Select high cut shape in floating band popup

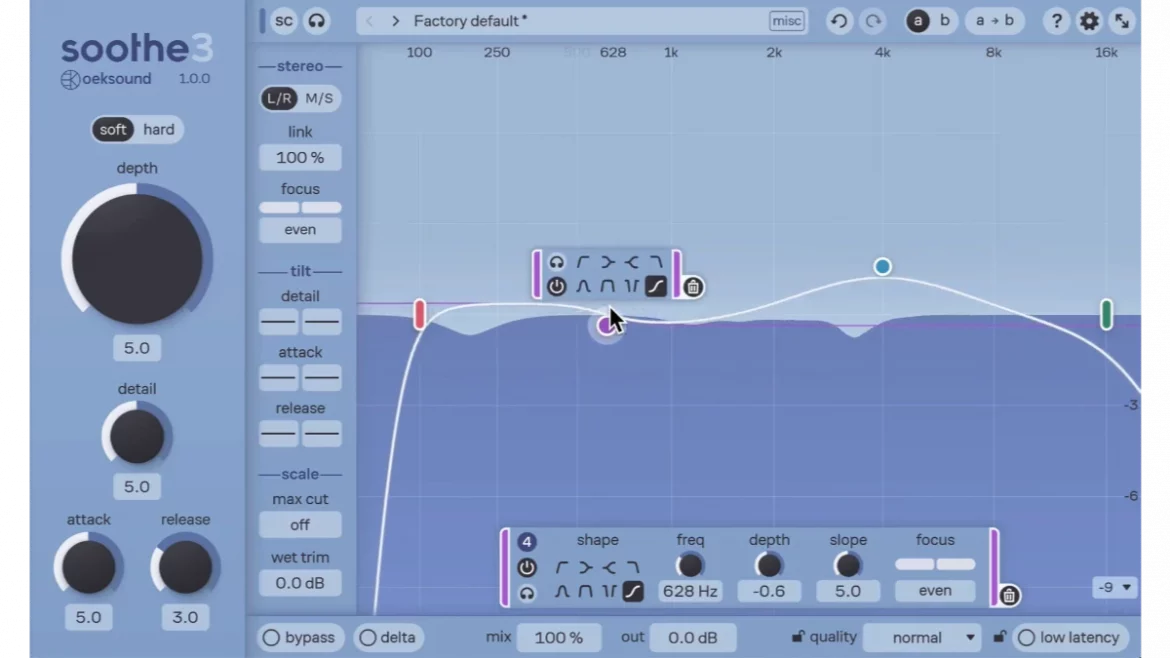tap(656, 262)
